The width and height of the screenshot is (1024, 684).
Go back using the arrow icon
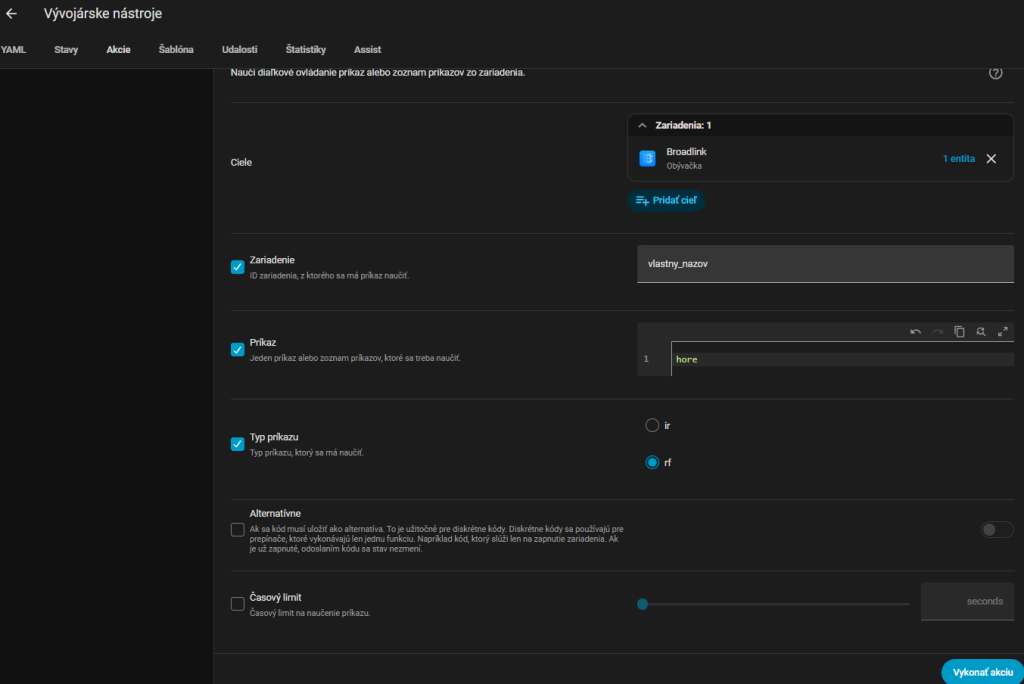(x=11, y=14)
